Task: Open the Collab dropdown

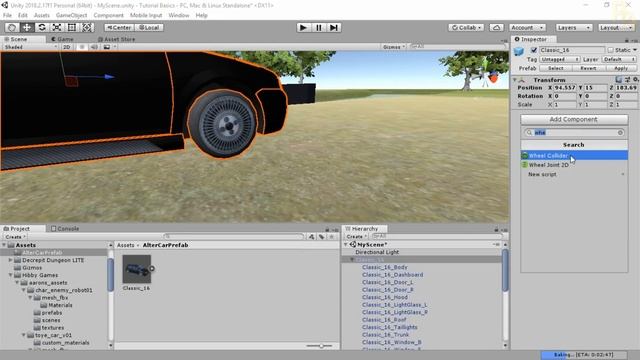Action: [466, 27]
